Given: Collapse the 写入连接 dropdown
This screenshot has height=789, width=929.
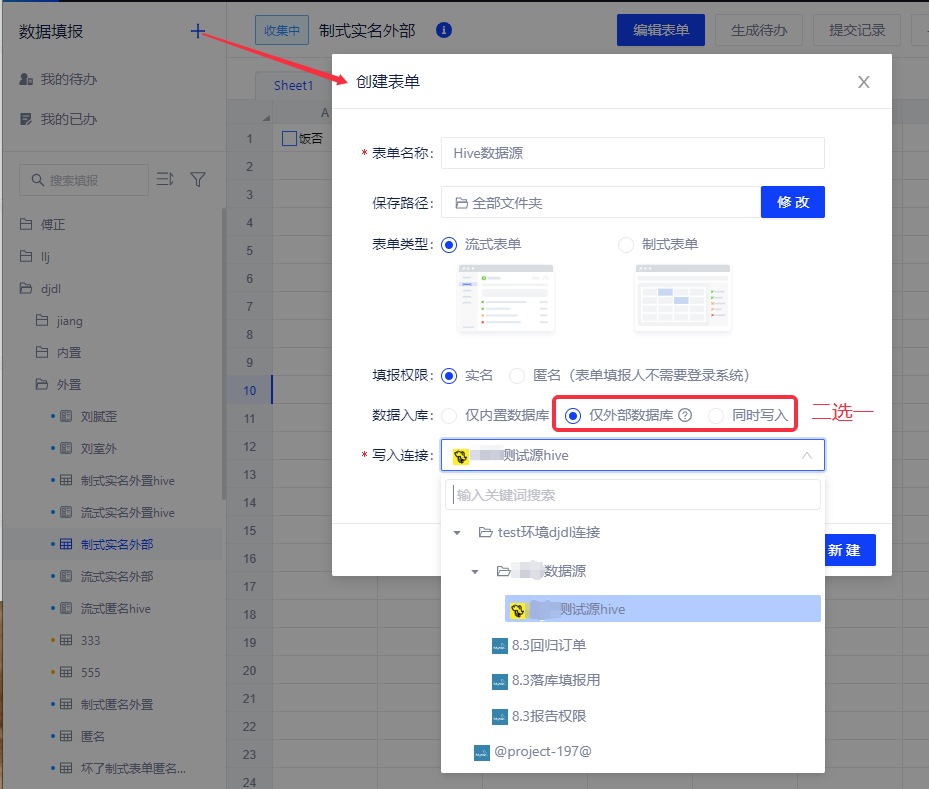Looking at the screenshot, I should [806, 456].
